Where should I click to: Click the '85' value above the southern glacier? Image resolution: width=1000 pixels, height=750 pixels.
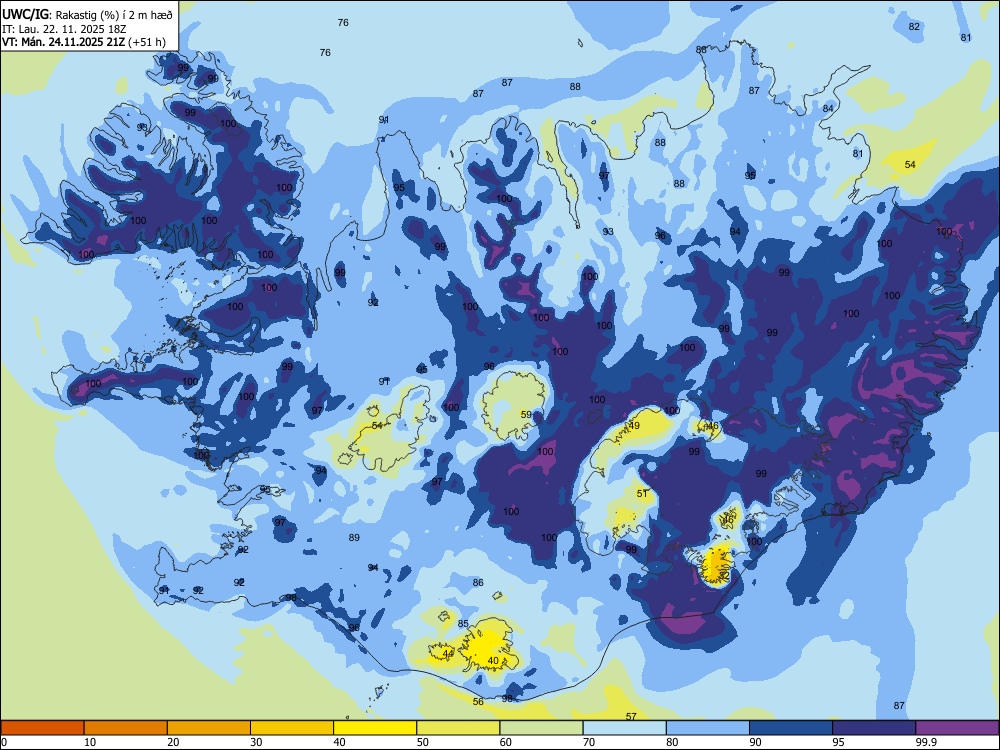pos(464,624)
